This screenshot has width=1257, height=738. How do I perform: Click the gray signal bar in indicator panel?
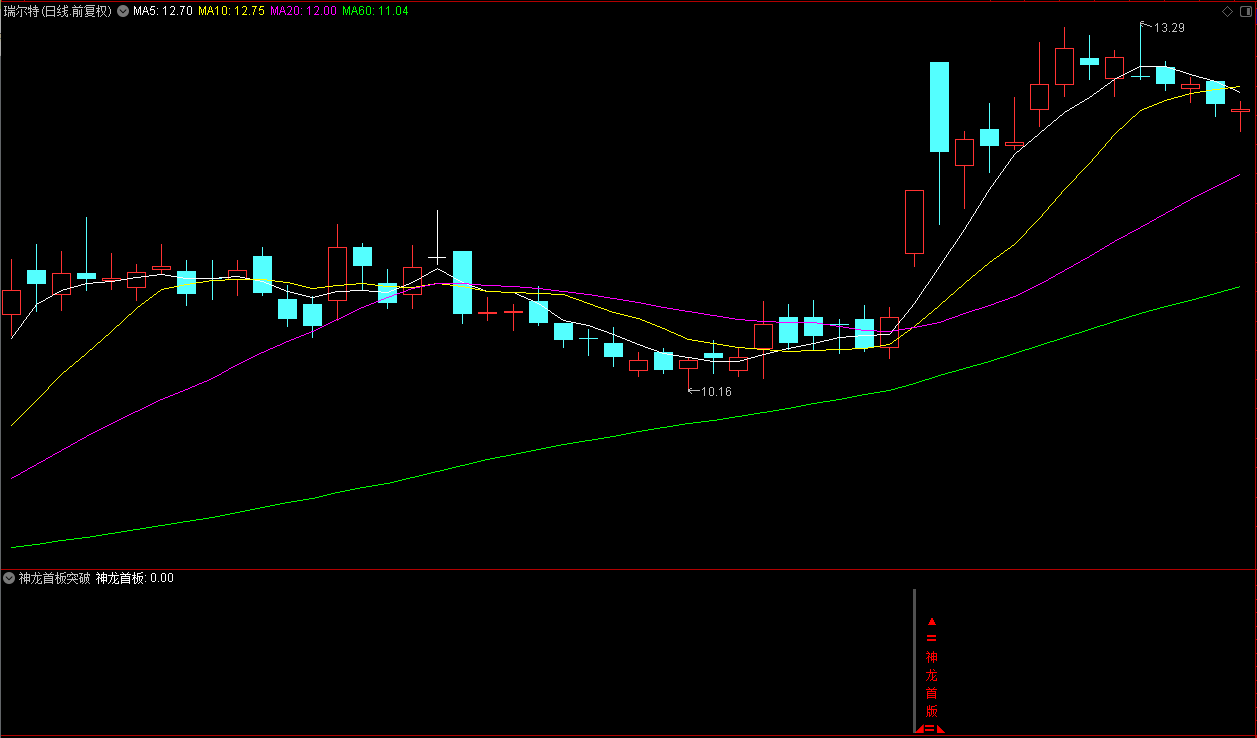pos(914,660)
